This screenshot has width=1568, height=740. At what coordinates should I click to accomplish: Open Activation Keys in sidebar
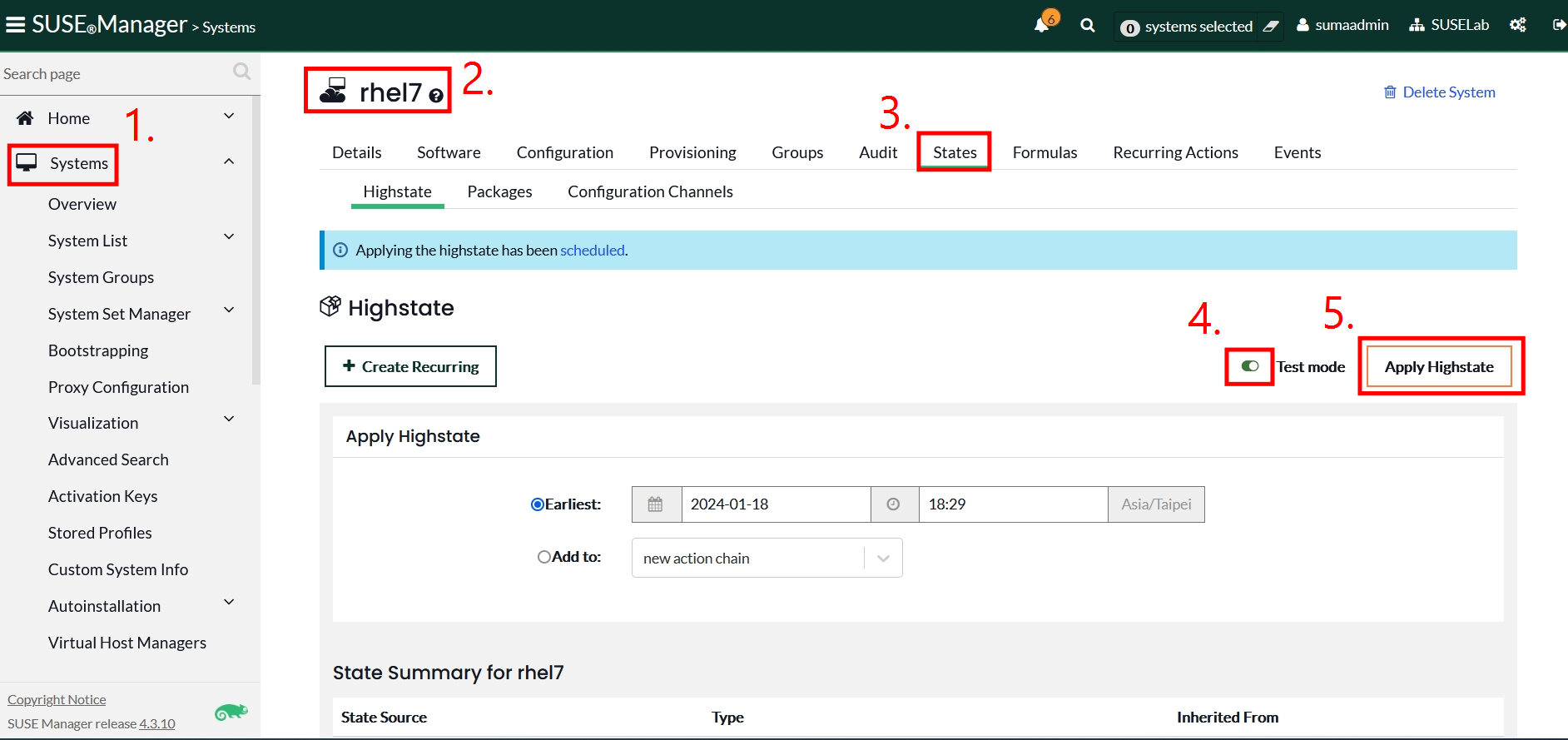102,496
